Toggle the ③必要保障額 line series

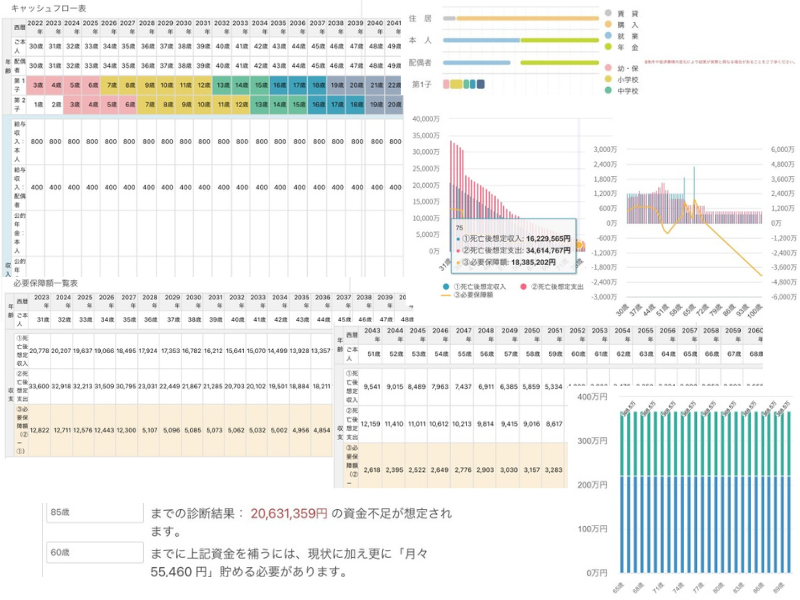tap(478, 297)
